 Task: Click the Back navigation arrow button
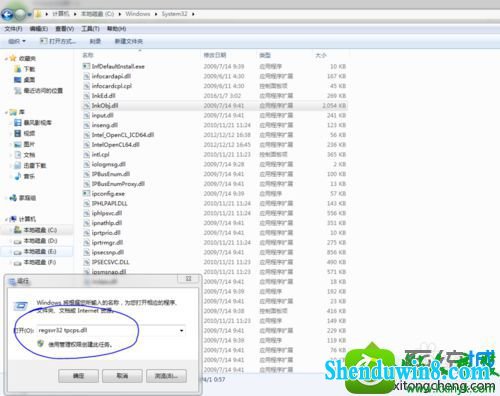click(7, 14)
